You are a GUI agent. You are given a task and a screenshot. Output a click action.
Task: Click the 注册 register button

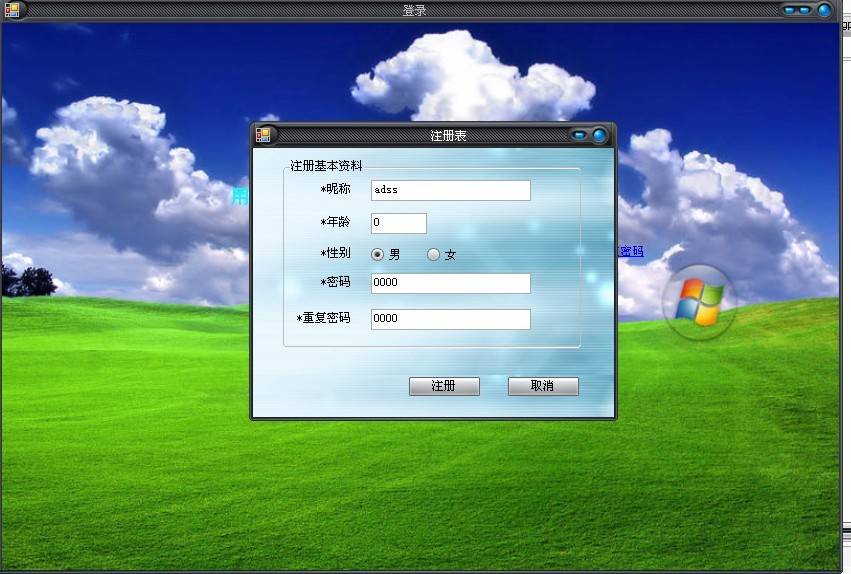point(444,386)
